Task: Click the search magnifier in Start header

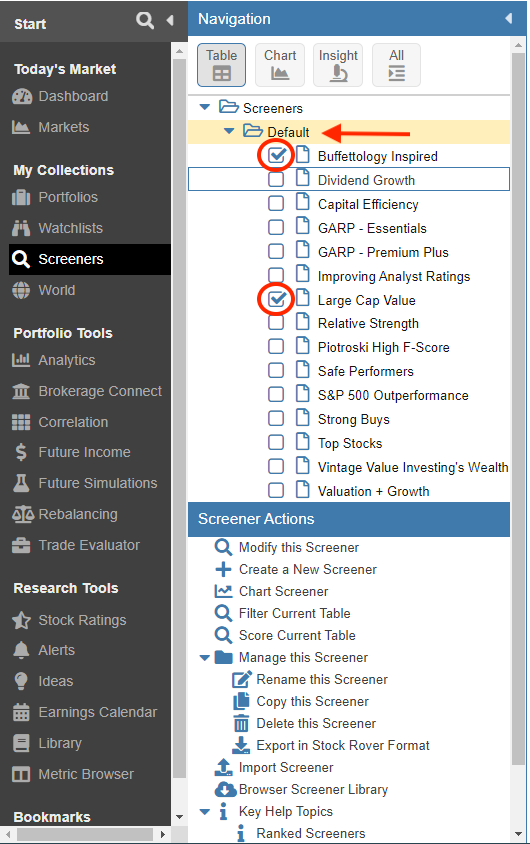Action: point(145,20)
